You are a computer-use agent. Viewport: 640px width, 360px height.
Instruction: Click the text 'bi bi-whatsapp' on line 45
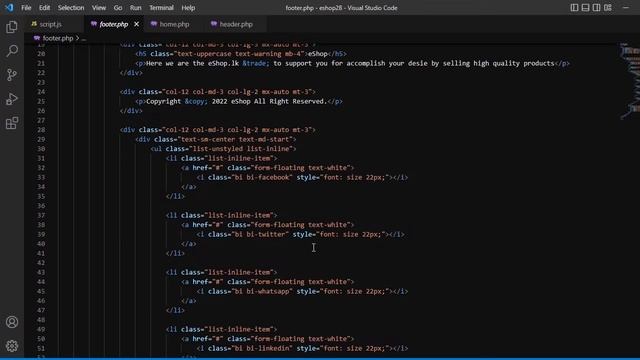click(x=262, y=291)
